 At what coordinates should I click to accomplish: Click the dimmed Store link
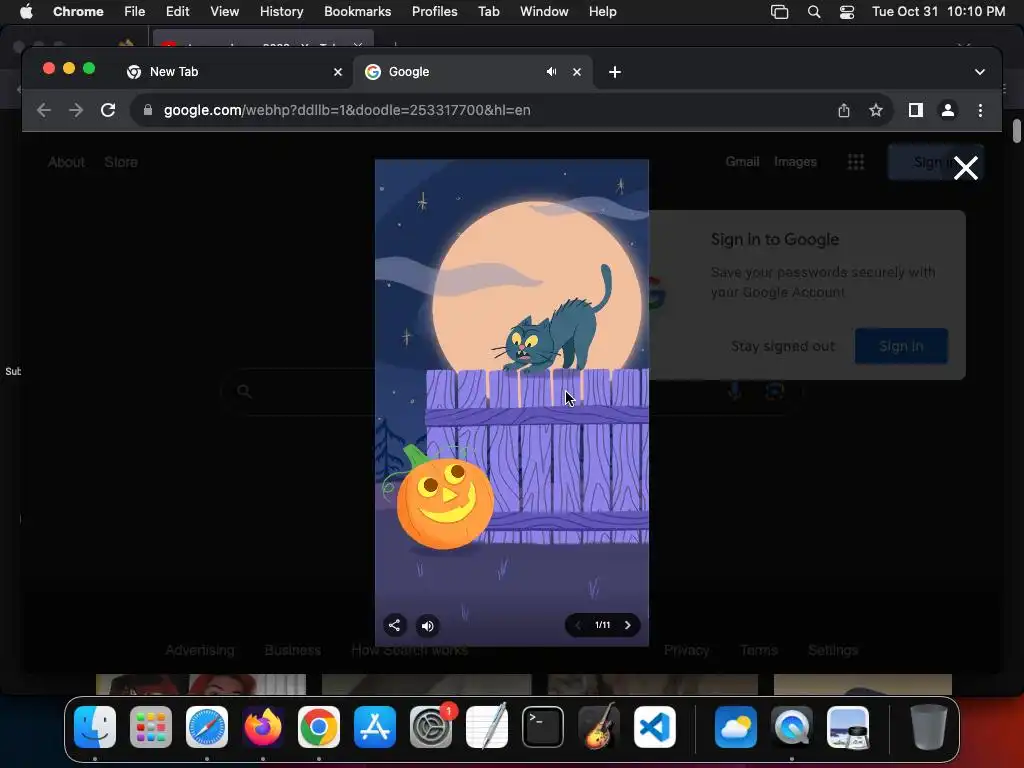click(x=121, y=162)
